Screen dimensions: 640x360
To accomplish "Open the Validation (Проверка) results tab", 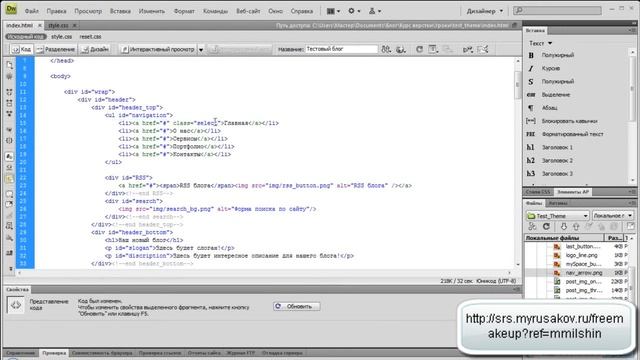I will click(54, 353).
